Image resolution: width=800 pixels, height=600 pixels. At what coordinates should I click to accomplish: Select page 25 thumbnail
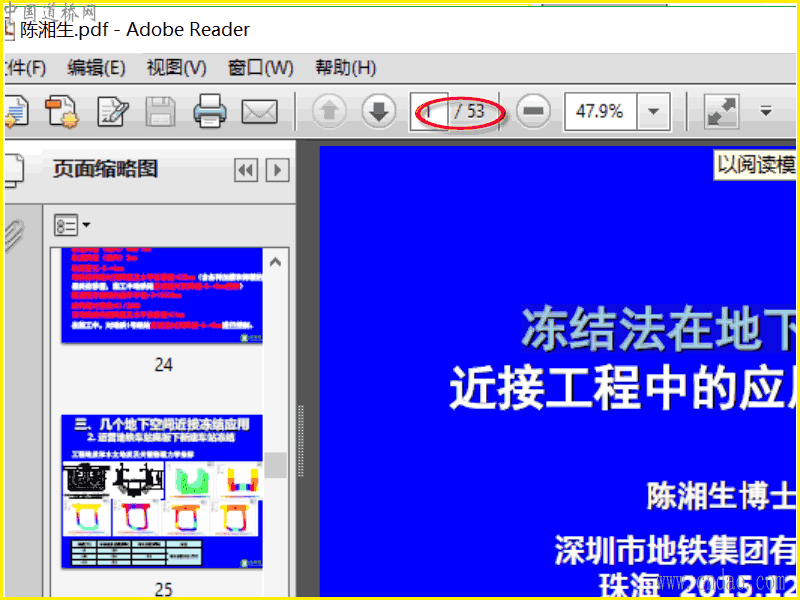[162, 491]
